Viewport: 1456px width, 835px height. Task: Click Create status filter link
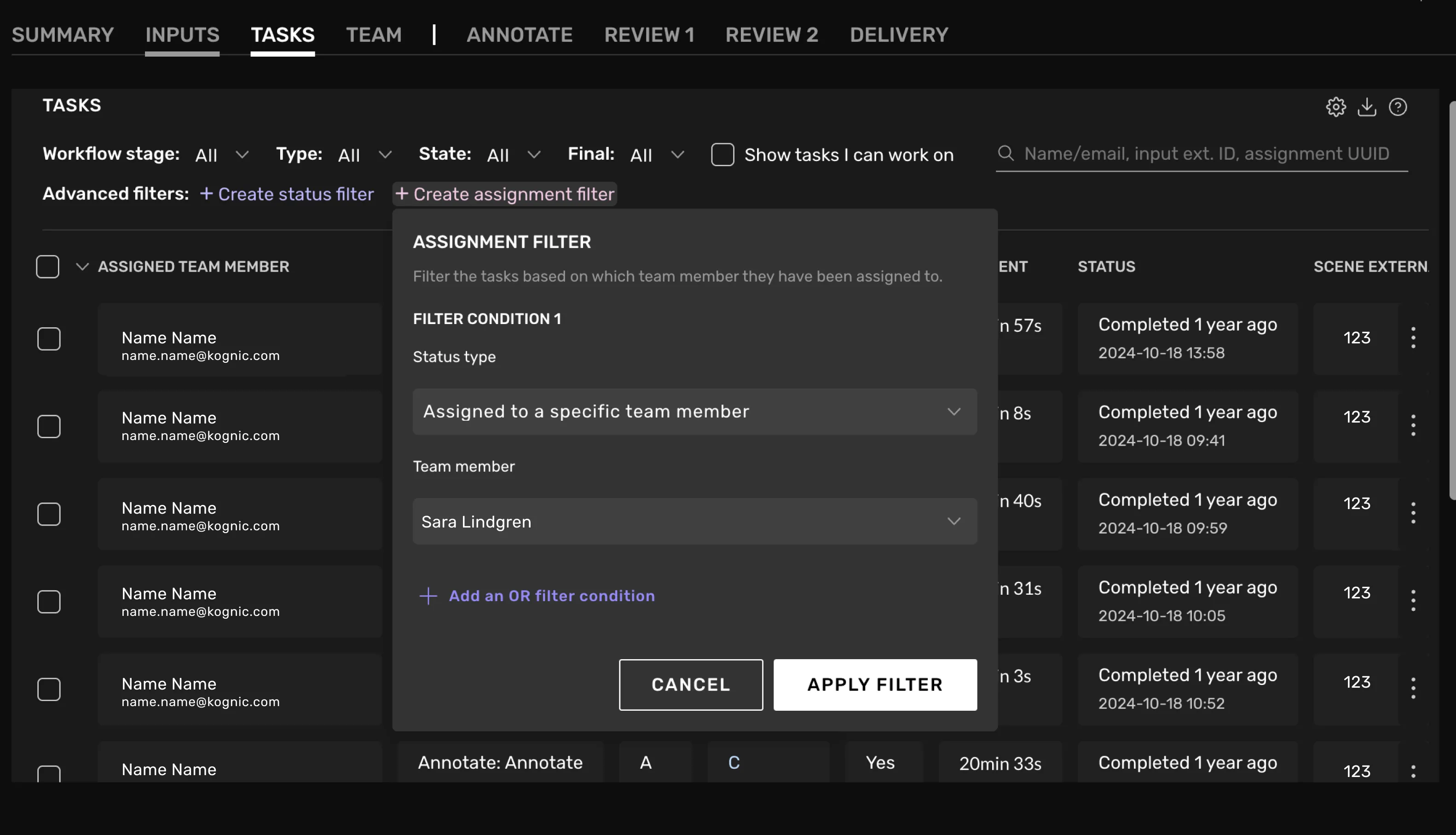pyautogui.click(x=287, y=194)
